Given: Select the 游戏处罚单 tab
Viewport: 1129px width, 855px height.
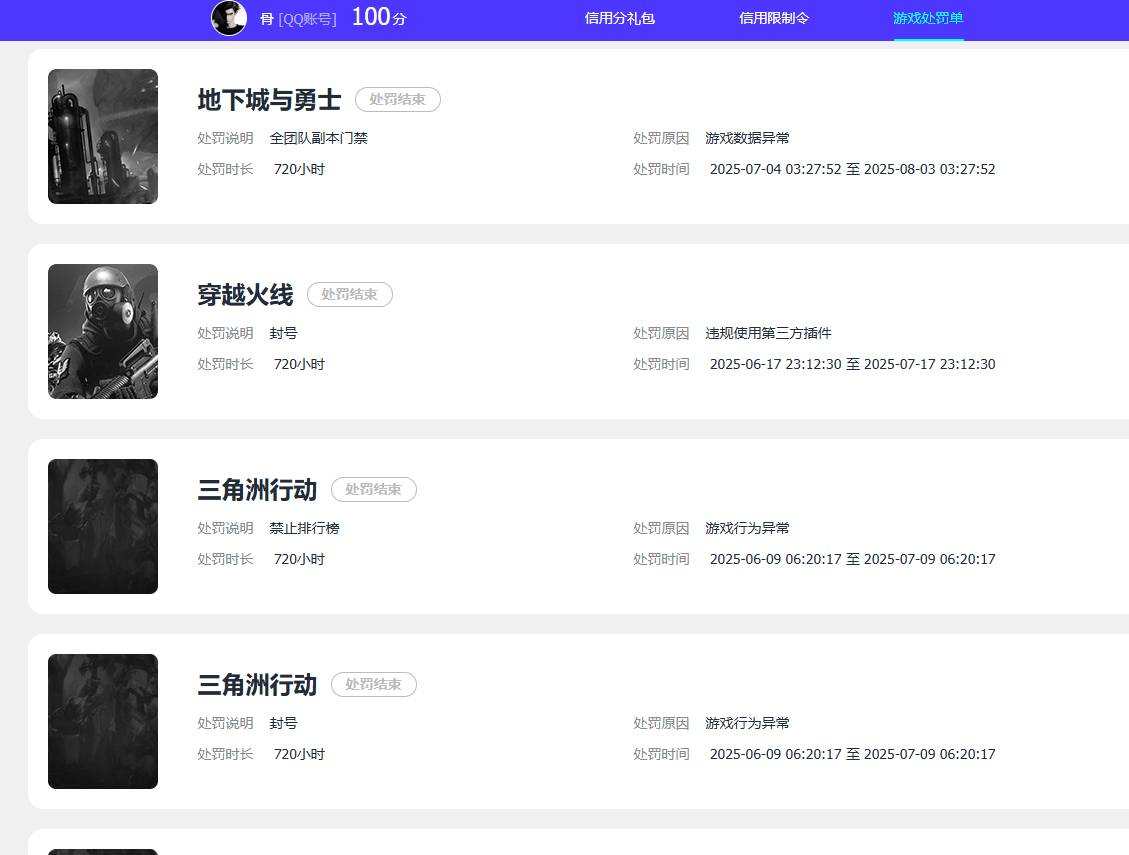Looking at the screenshot, I should pos(928,18).
